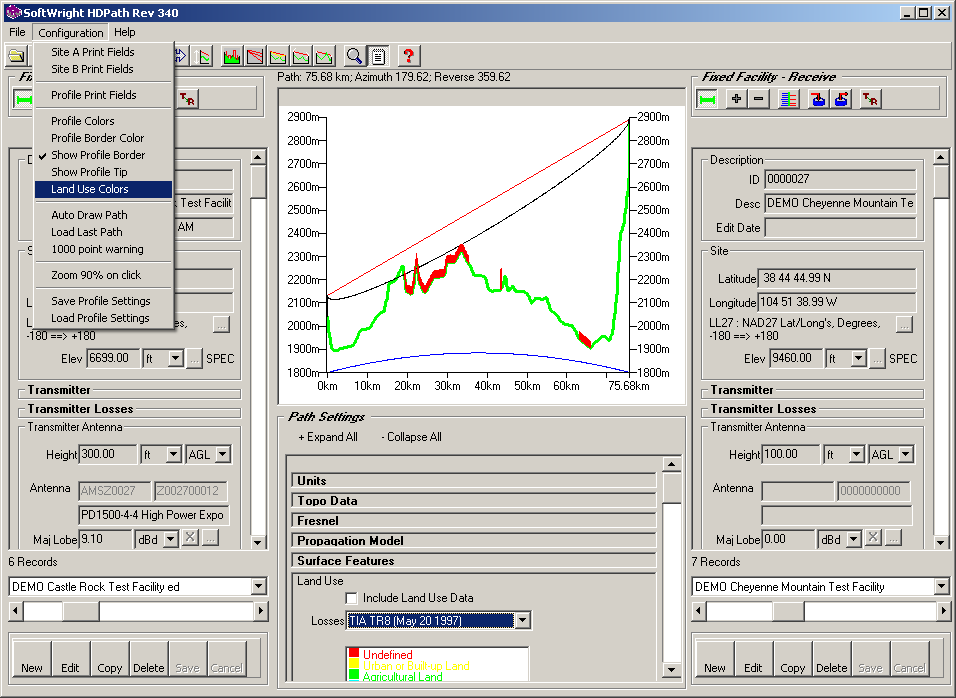
Task: Click the T-R swap icon in Receive panel
Action: tap(870, 99)
